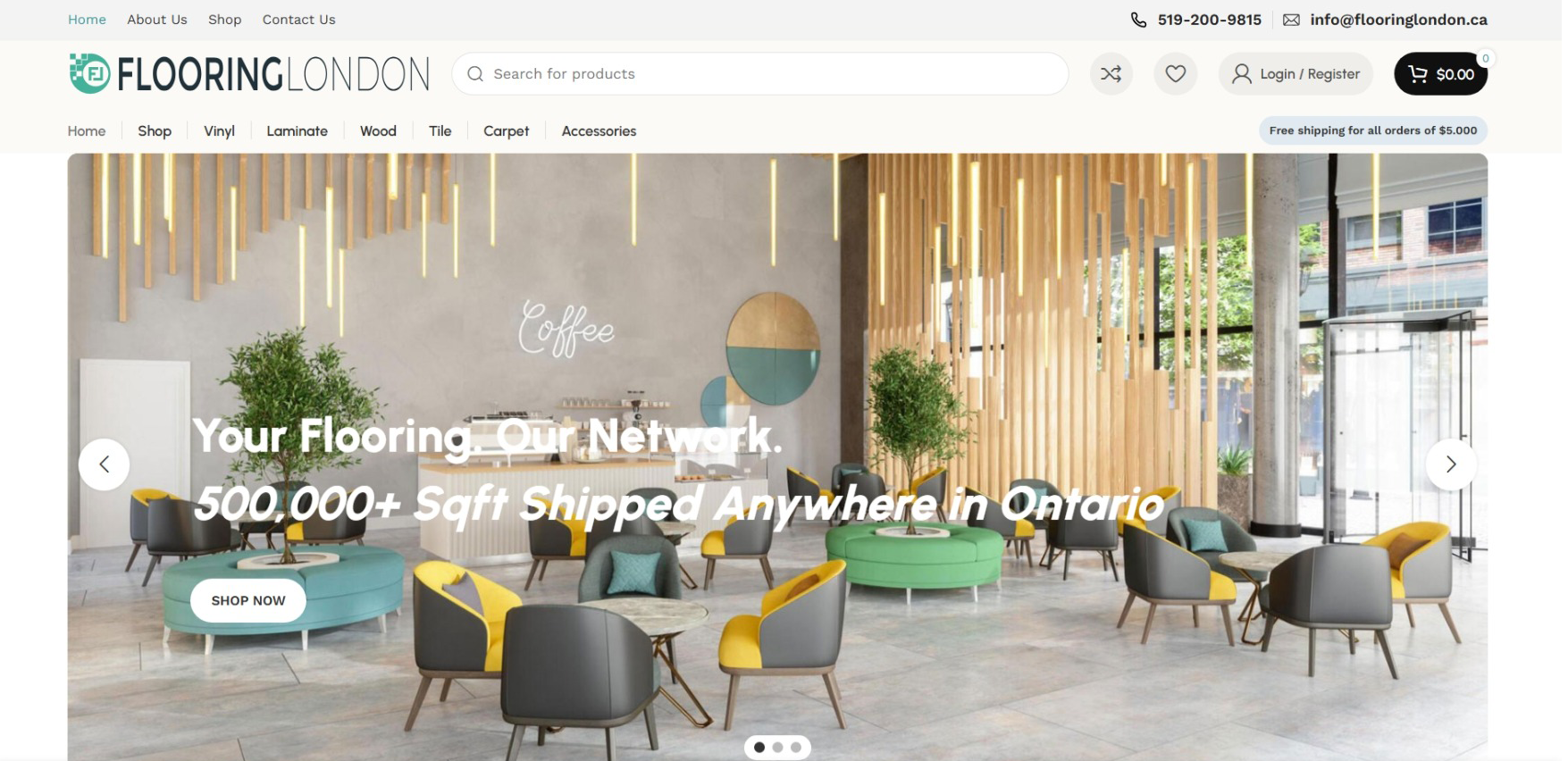Click the compare products shuffle icon

(x=1111, y=74)
